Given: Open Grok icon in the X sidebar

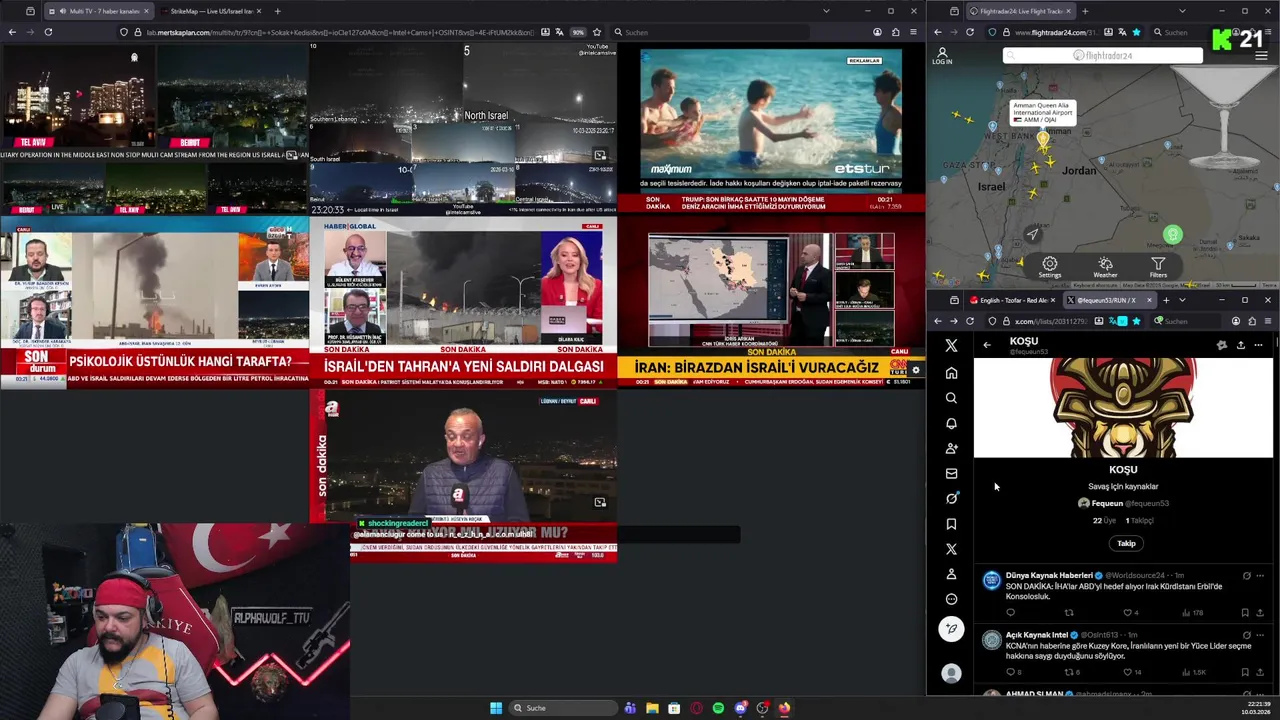Looking at the screenshot, I should (x=951, y=498).
